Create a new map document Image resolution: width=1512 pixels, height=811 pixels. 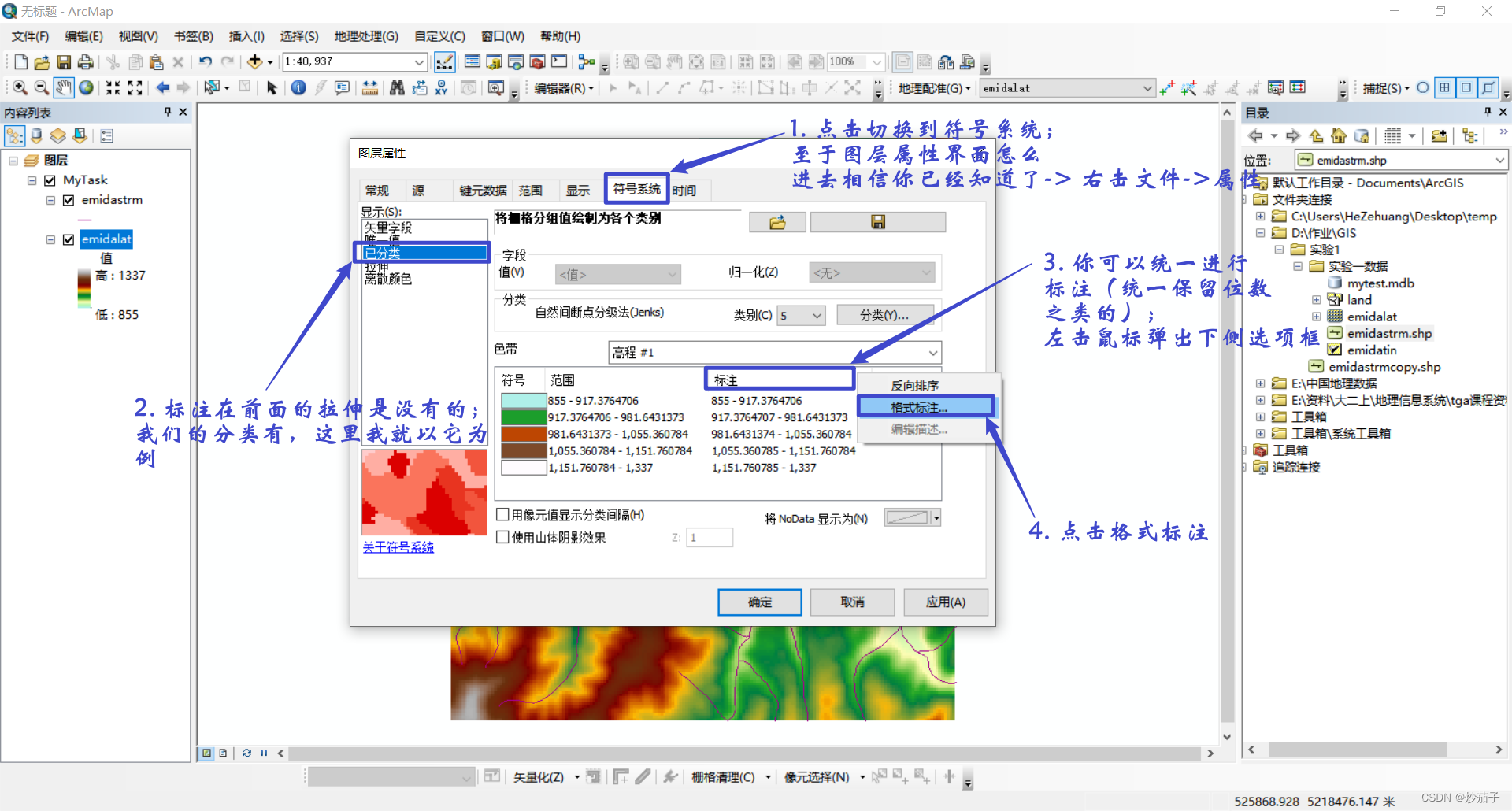pyautogui.click(x=21, y=62)
